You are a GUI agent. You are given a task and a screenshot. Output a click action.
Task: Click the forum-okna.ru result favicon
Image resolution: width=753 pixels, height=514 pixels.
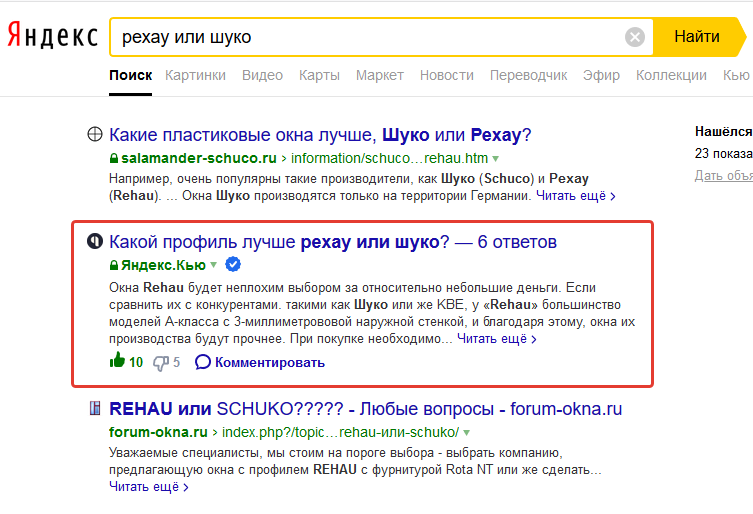[95, 408]
